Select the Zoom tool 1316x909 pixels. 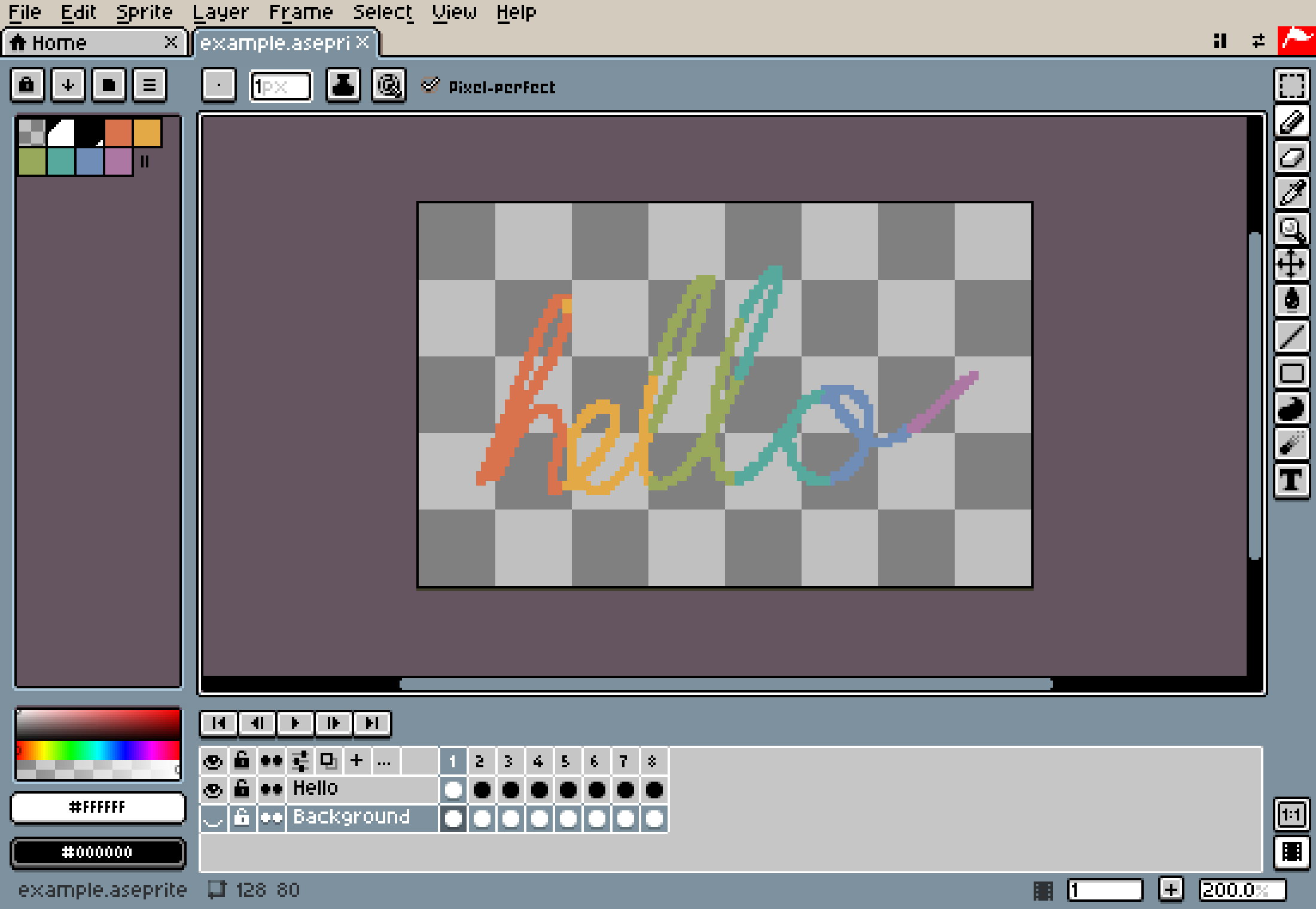(x=1291, y=229)
